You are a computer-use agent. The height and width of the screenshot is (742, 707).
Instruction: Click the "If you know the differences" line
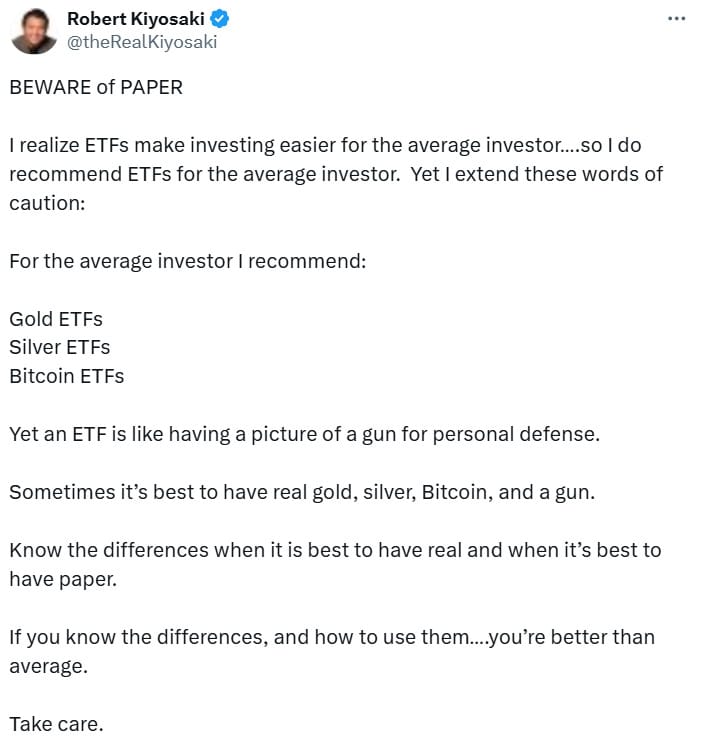point(331,637)
